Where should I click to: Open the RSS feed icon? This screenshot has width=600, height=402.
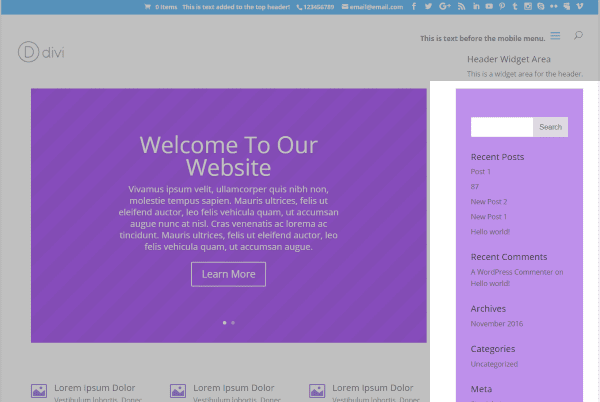click(461, 7)
